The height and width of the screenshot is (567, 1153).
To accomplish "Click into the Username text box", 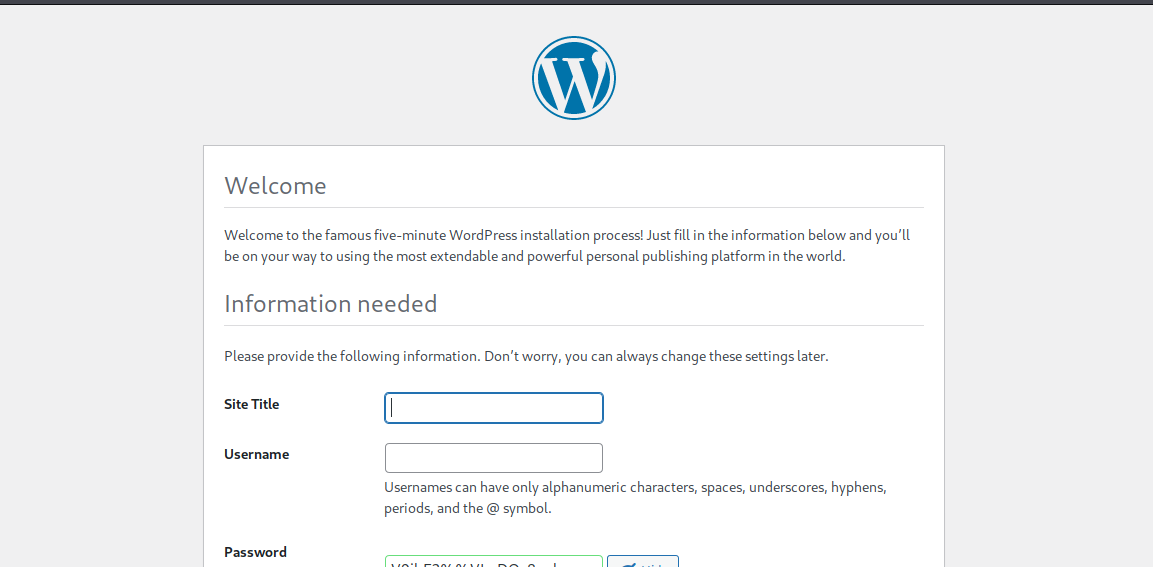I will point(493,458).
